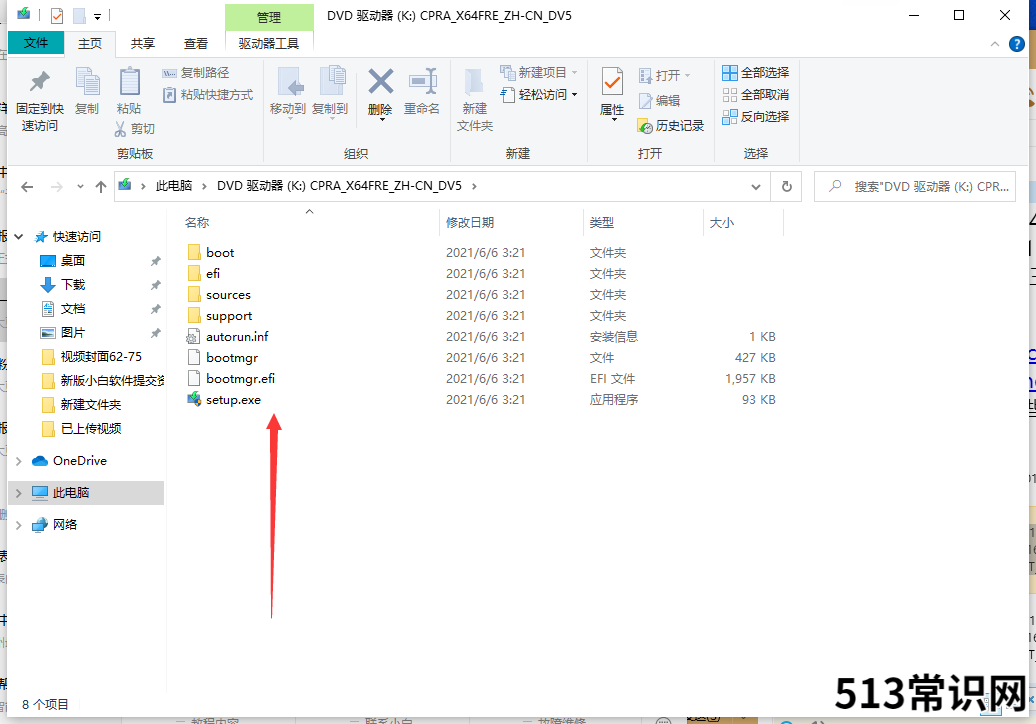
Task: Click History (历史记录) button
Action: coord(671,126)
